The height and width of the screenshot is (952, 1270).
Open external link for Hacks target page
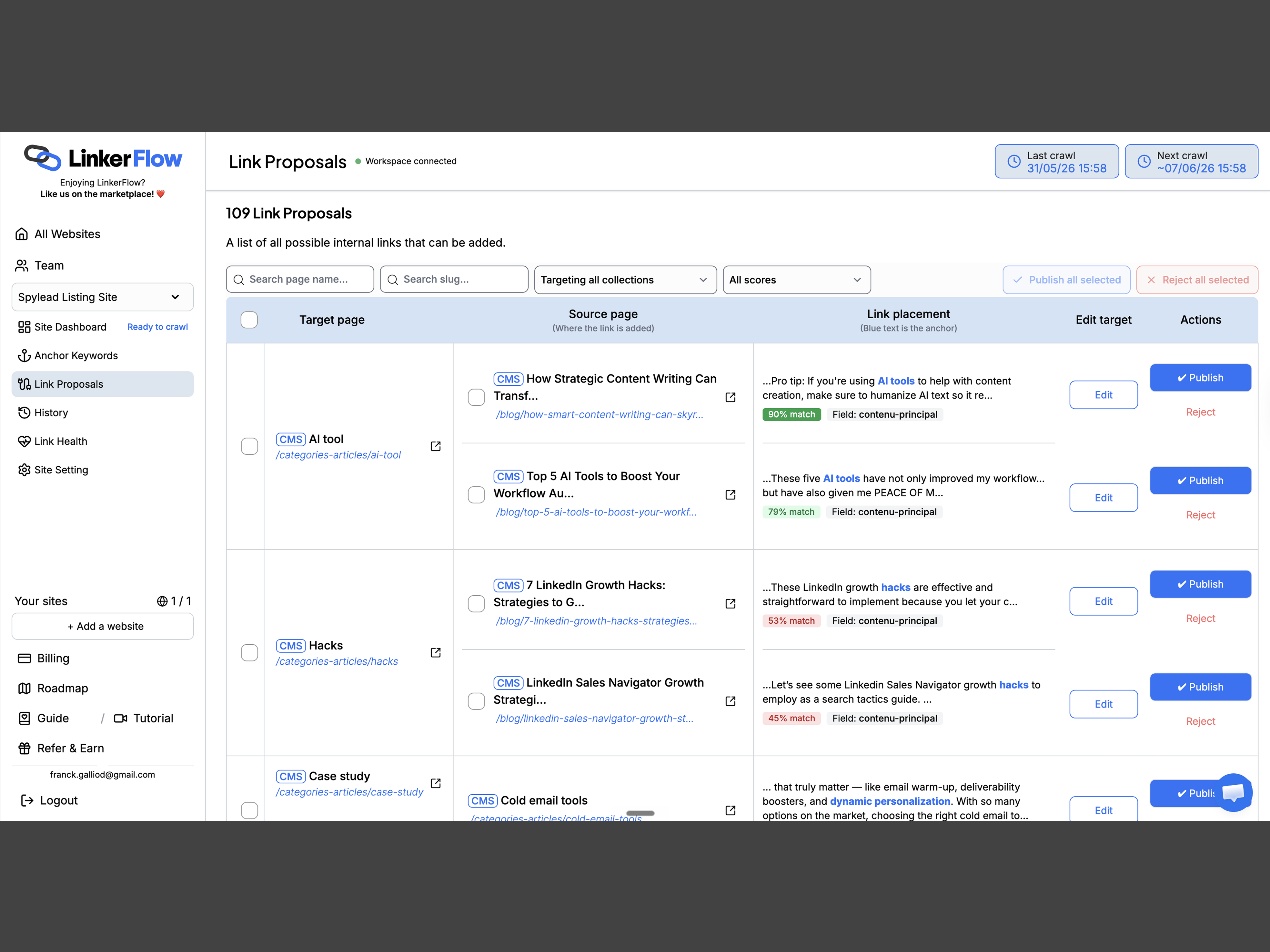pos(436,652)
